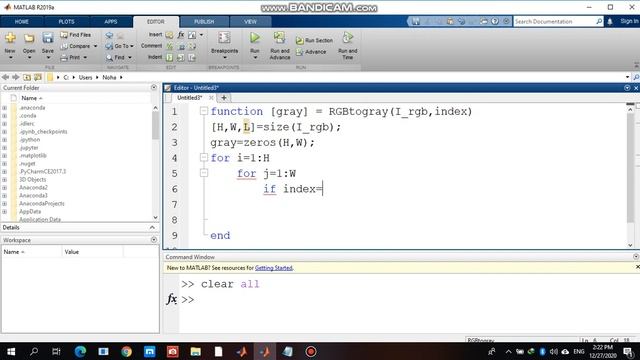Switch to the PLOTS ribbon tab

click(x=66, y=22)
